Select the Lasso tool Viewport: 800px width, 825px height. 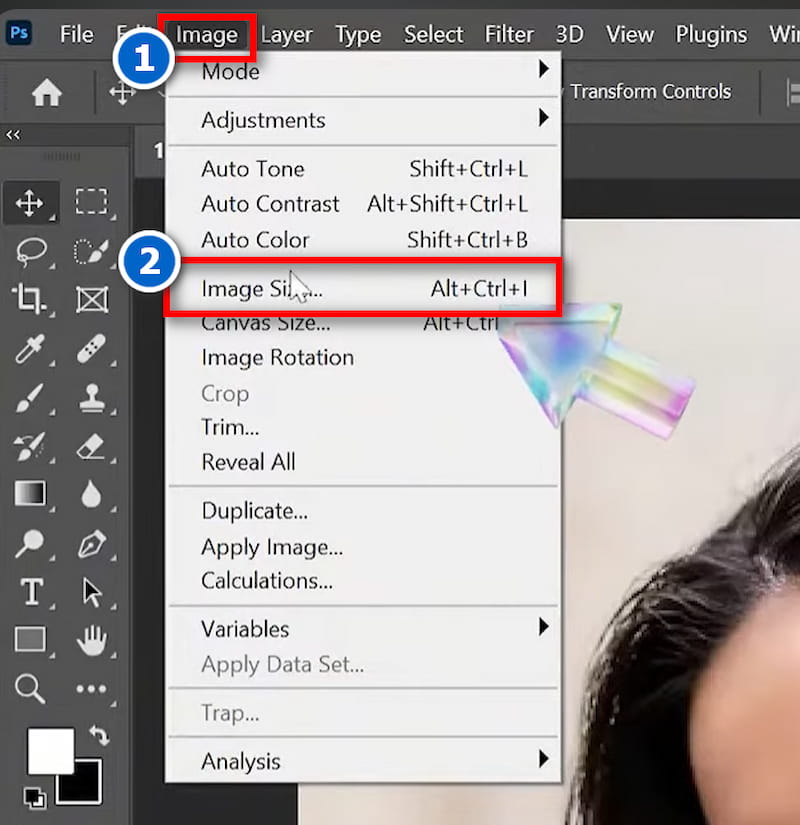pyautogui.click(x=31, y=251)
